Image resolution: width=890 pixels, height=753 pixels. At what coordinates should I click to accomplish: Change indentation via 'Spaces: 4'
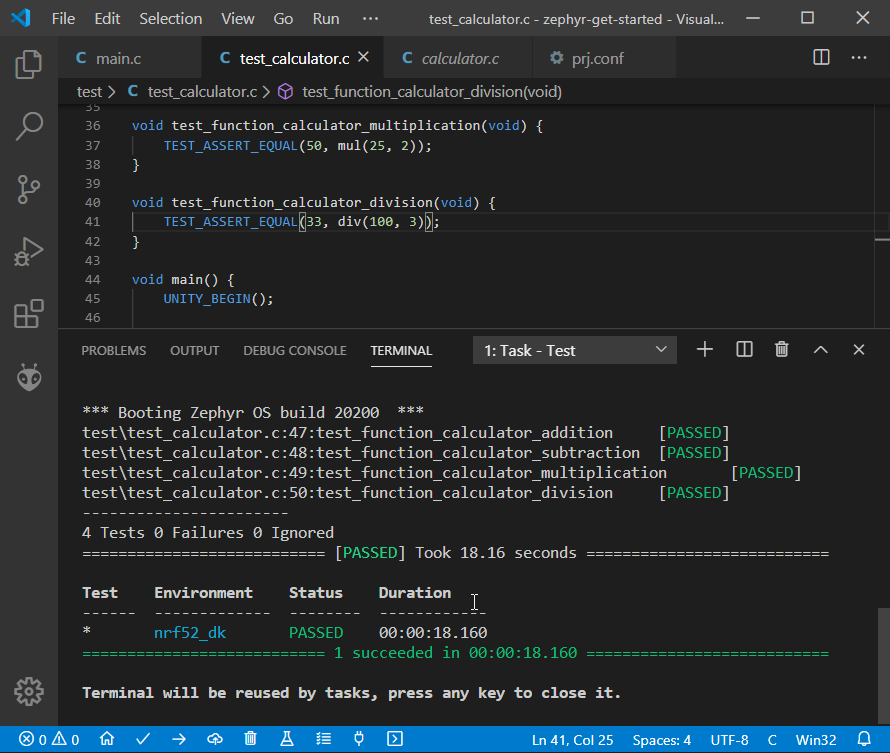[x=661, y=739]
